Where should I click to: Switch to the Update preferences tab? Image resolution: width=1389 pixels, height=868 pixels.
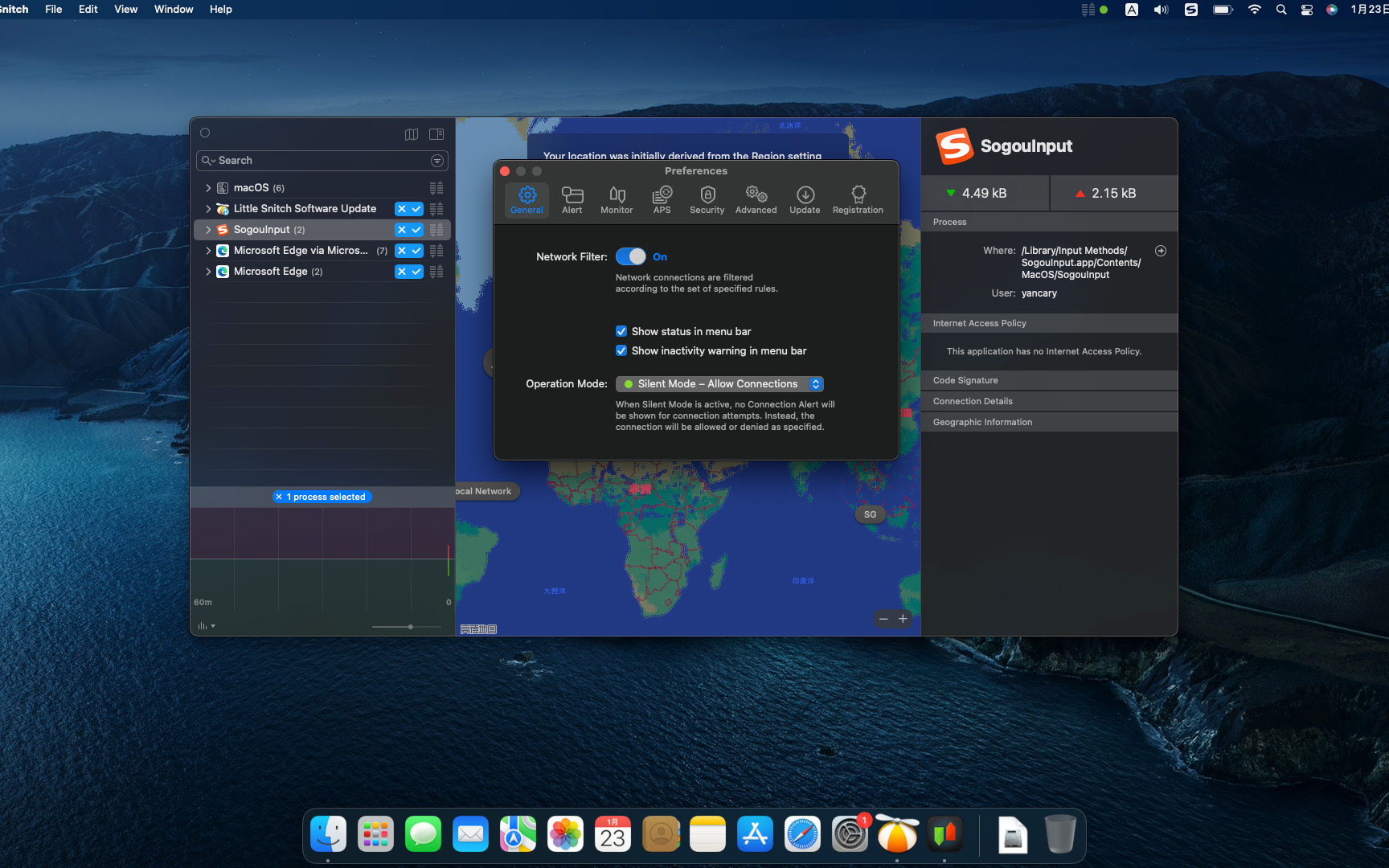click(805, 199)
